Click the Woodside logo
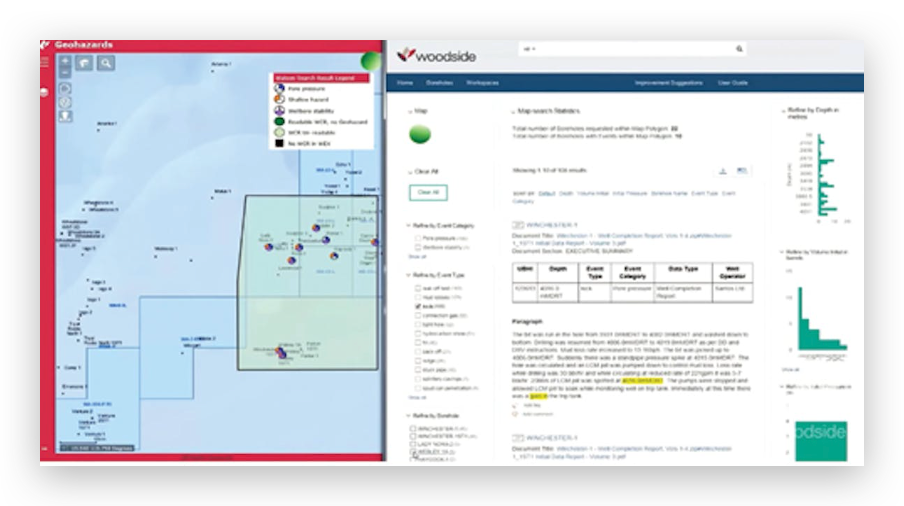Viewport: 904px width, 506px height. [x=436, y=55]
